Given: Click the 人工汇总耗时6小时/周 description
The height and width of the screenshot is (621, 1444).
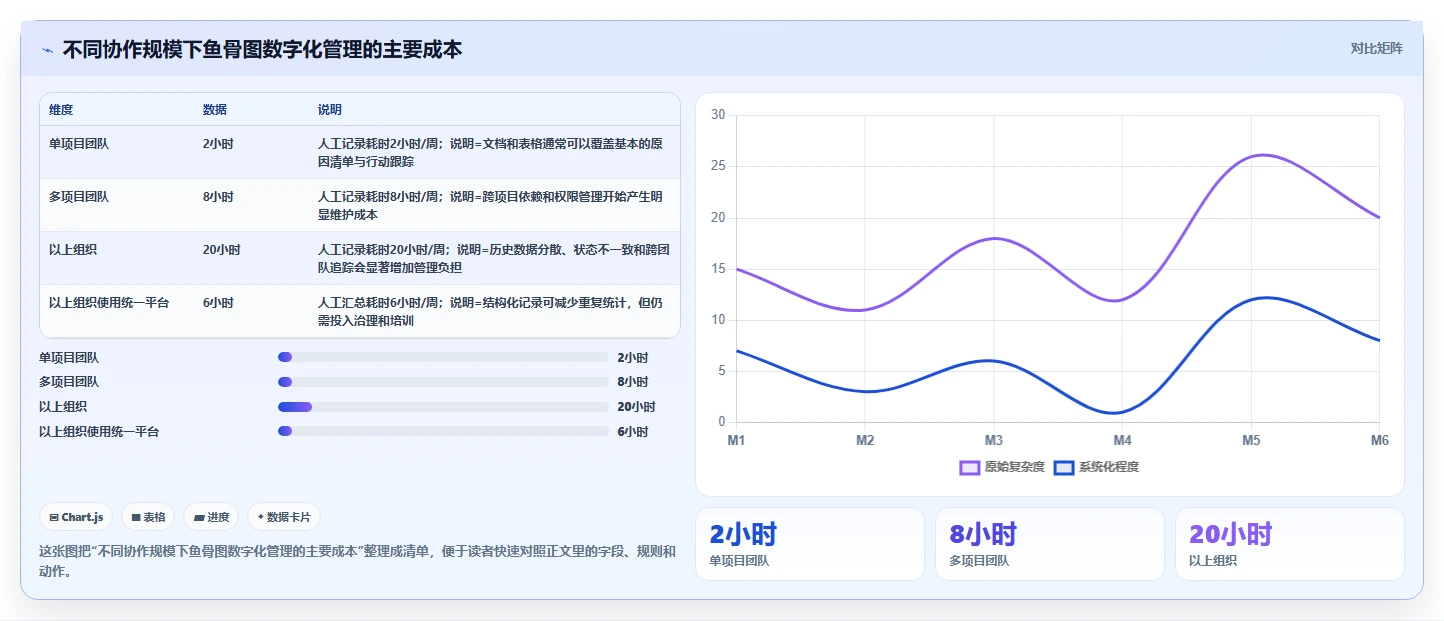Looking at the screenshot, I should click(x=490, y=311).
